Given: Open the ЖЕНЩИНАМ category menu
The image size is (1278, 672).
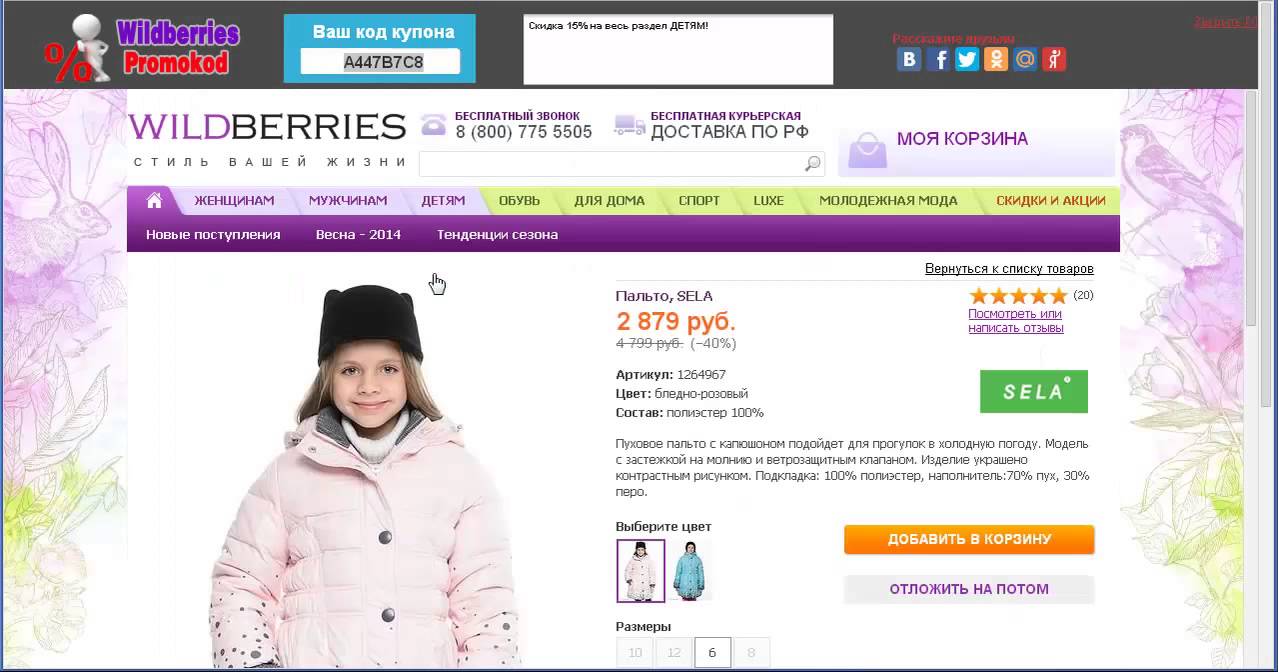Looking at the screenshot, I should [x=234, y=200].
